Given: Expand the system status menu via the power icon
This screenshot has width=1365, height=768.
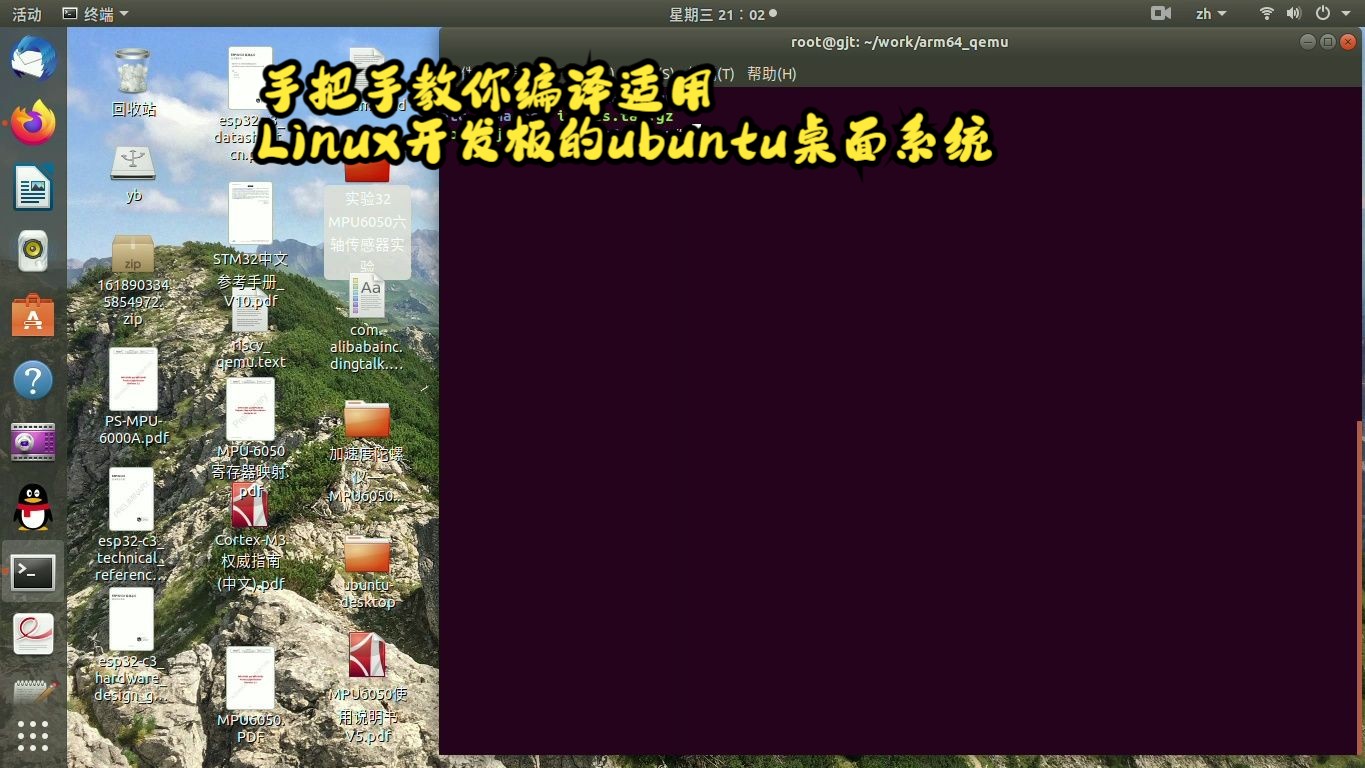Looking at the screenshot, I should point(1321,14).
